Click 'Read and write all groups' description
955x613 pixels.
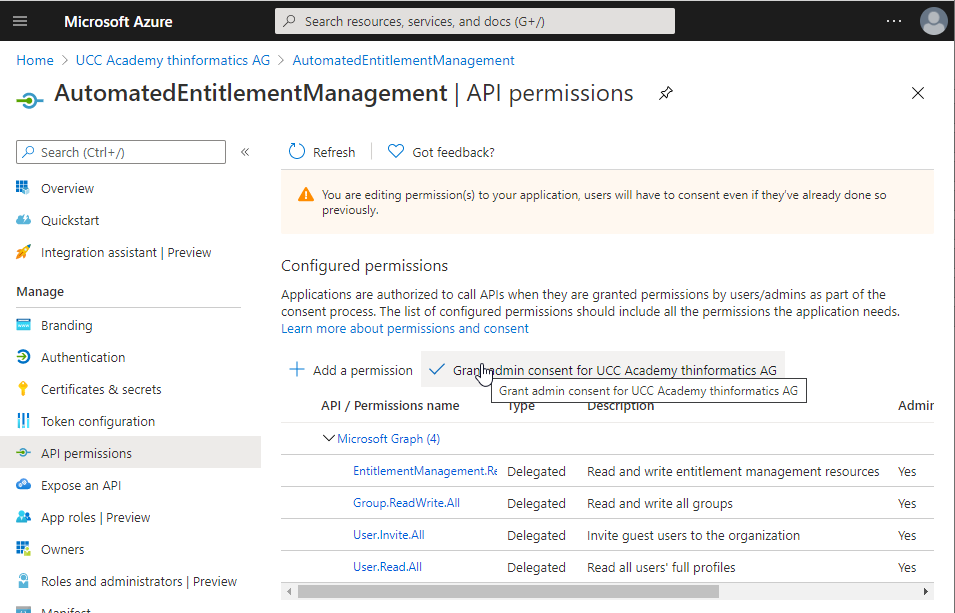click(x=660, y=504)
